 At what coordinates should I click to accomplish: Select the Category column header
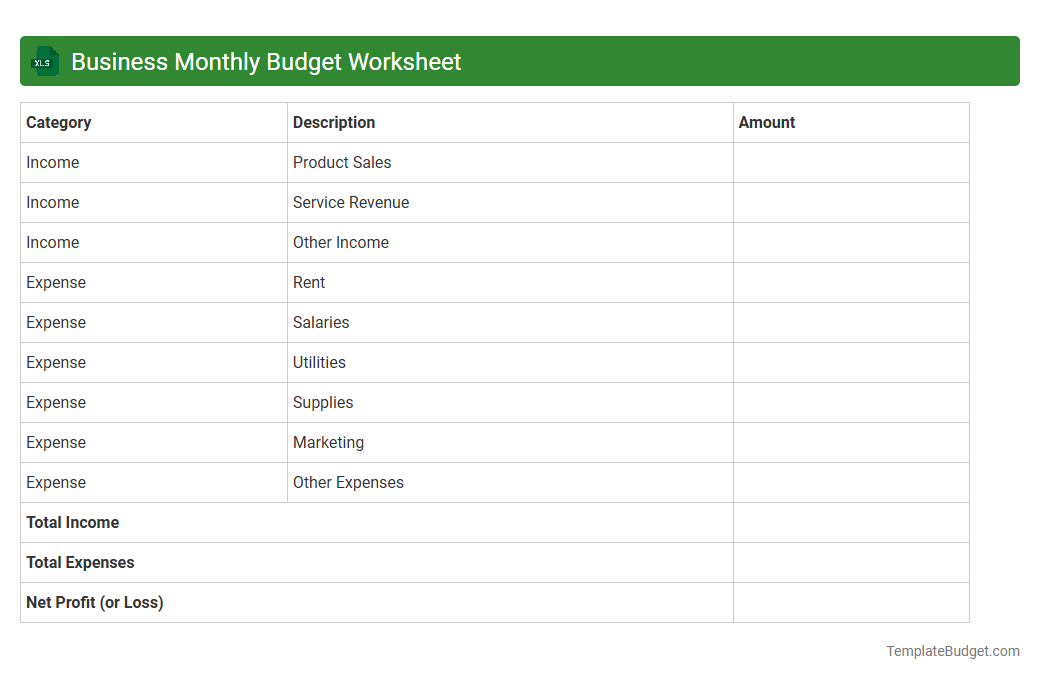pos(59,122)
